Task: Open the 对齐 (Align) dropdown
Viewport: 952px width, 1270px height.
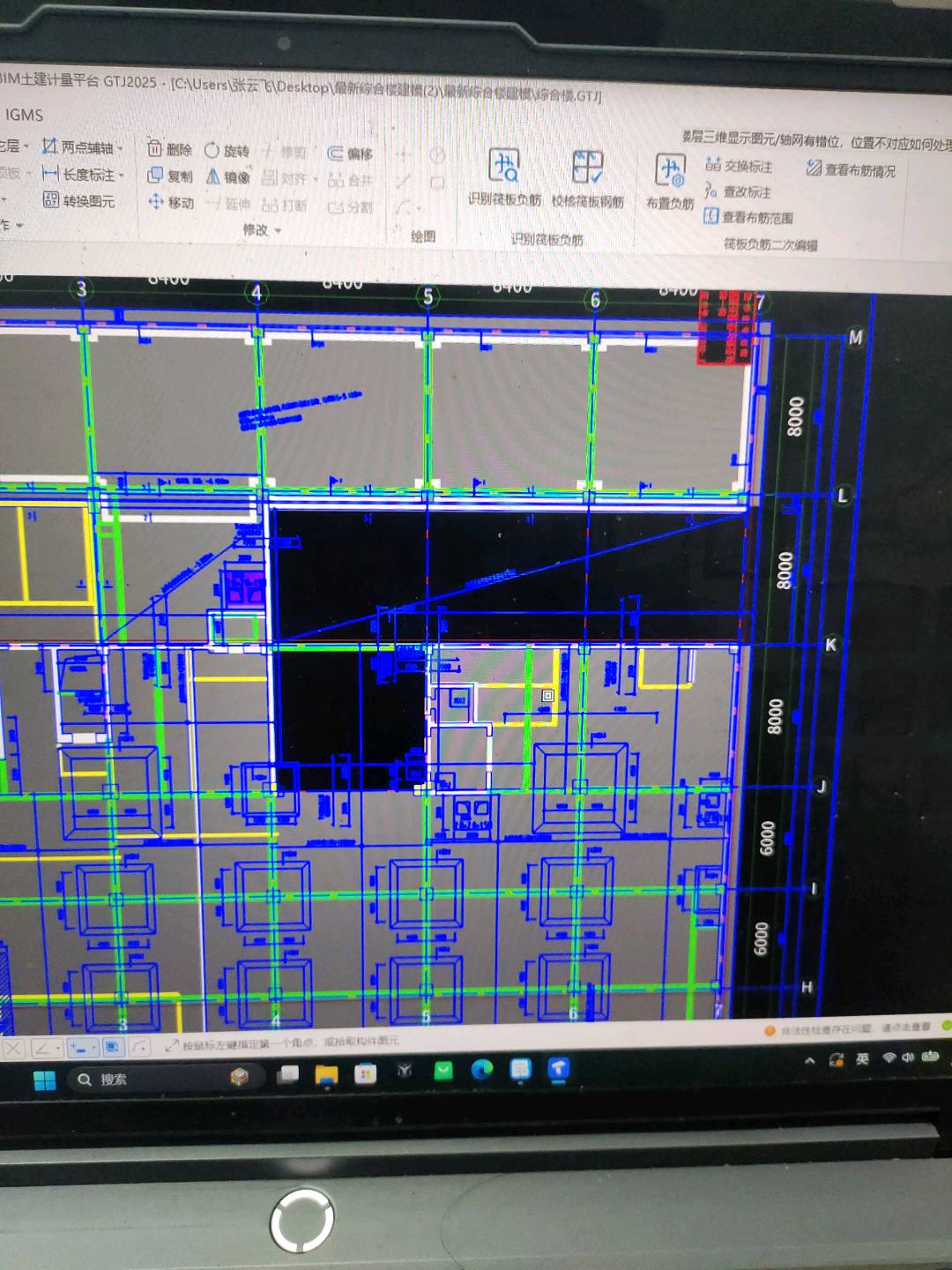Action: pyautogui.click(x=315, y=179)
